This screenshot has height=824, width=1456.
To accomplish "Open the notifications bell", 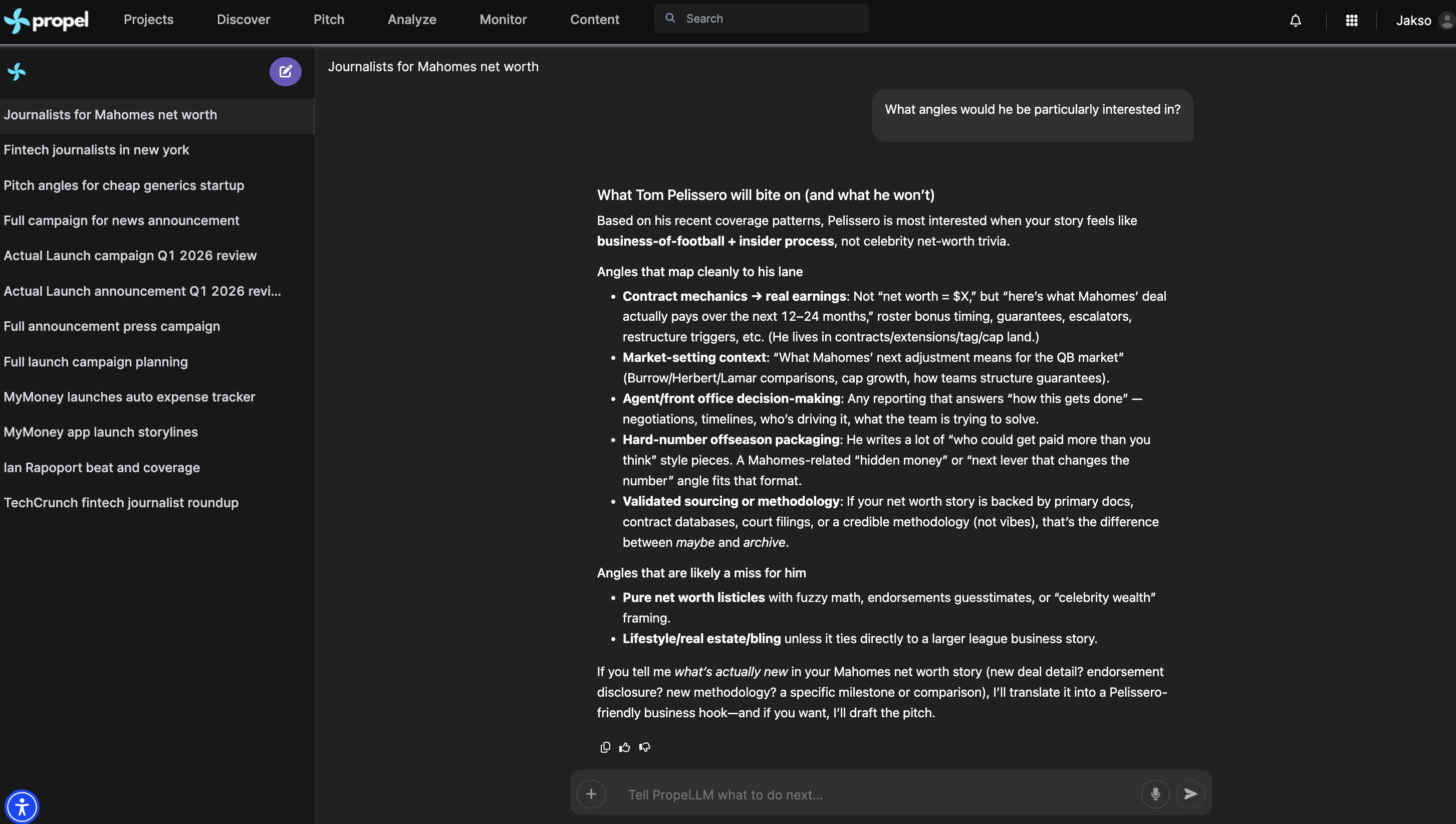I will [x=1295, y=21].
